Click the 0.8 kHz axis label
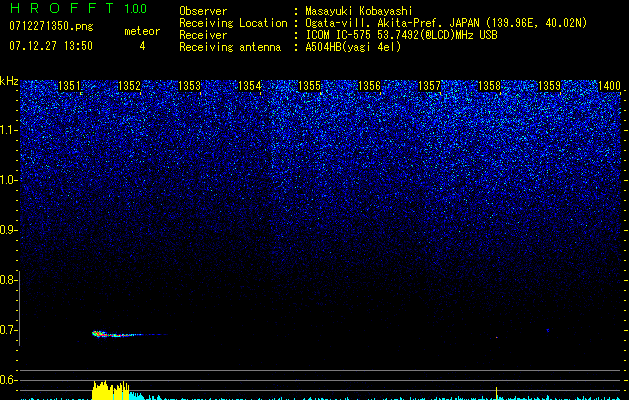This screenshot has width=629, height=400. [x=8, y=280]
